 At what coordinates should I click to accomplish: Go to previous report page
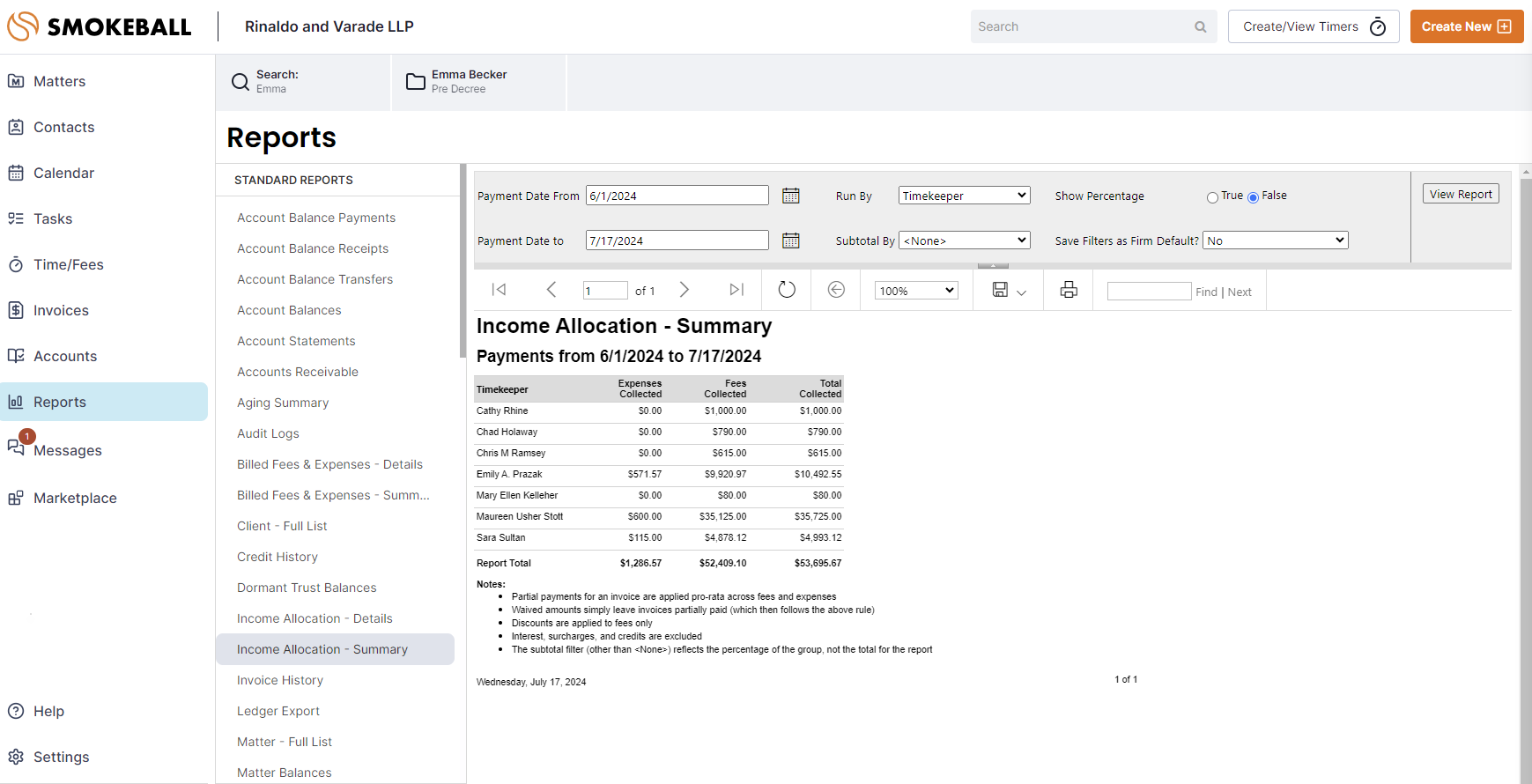click(551, 290)
